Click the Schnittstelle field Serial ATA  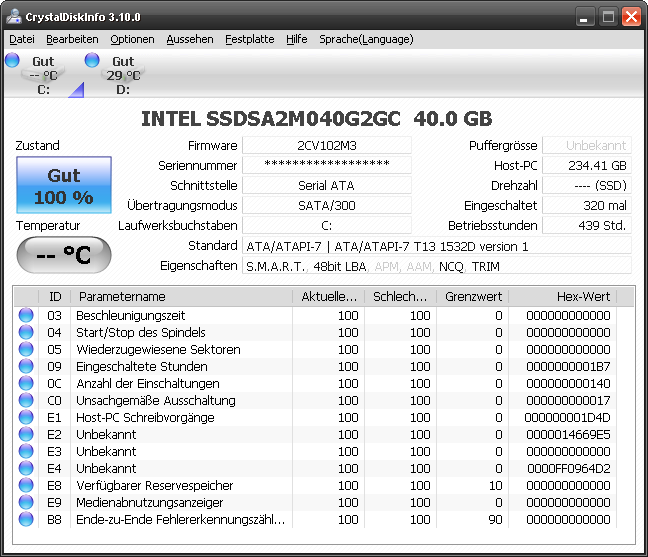tap(327, 186)
